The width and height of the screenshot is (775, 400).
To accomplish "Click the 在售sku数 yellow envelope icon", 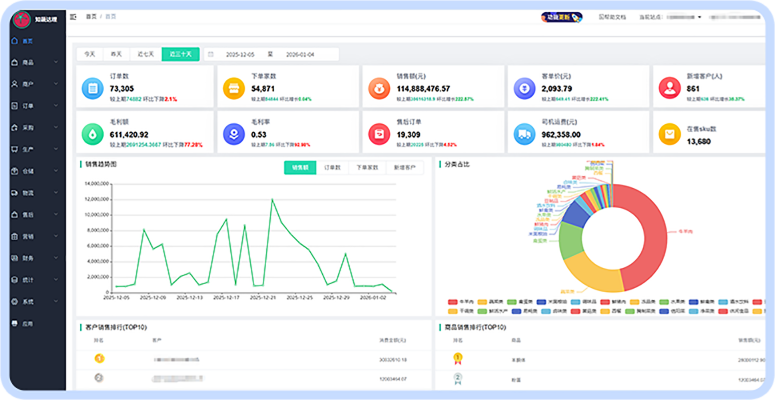I will pos(667,133).
